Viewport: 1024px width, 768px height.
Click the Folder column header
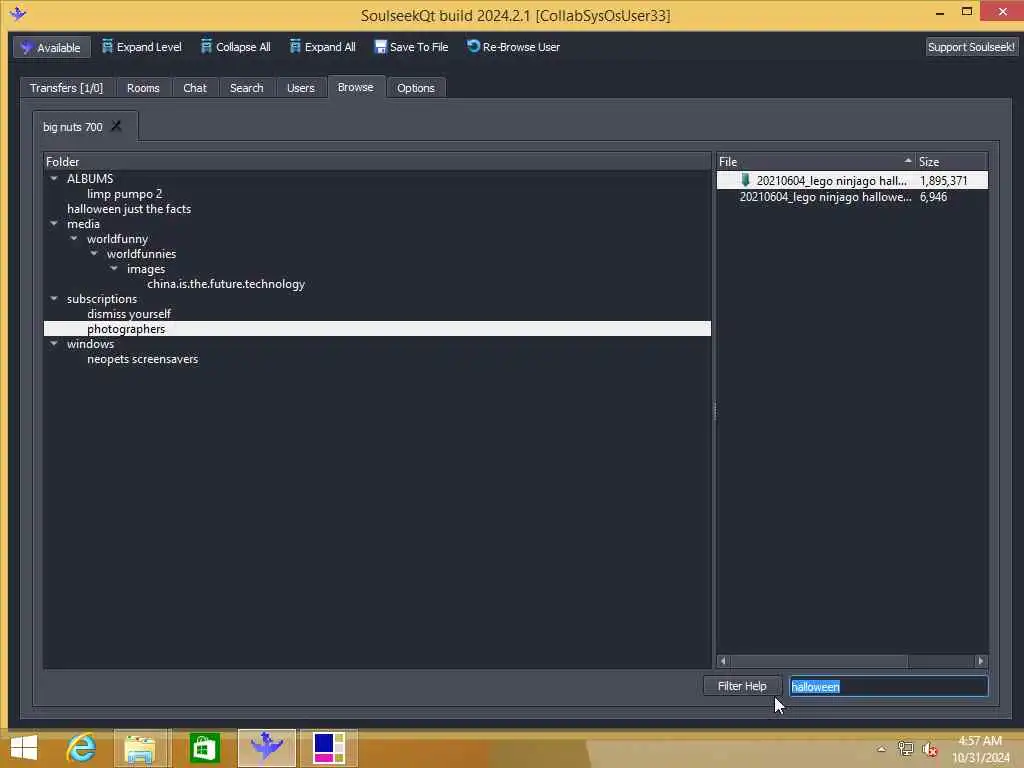[x=377, y=161]
